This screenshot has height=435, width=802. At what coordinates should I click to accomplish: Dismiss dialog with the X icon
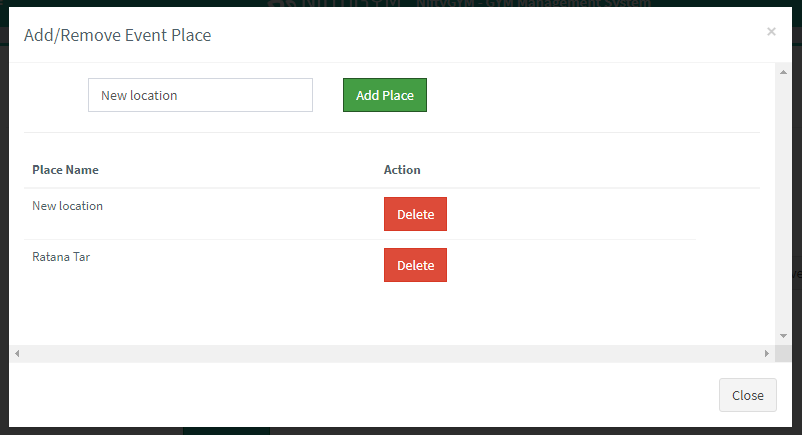click(x=771, y=32)
